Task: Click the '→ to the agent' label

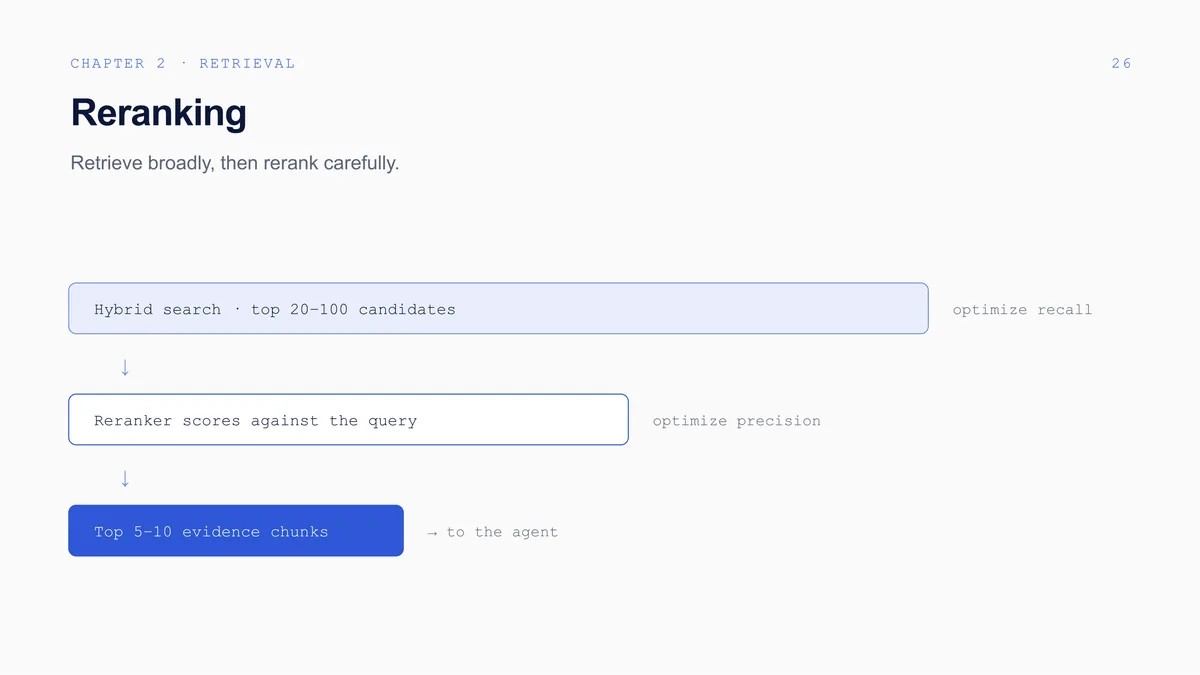Action: point(492,532)
